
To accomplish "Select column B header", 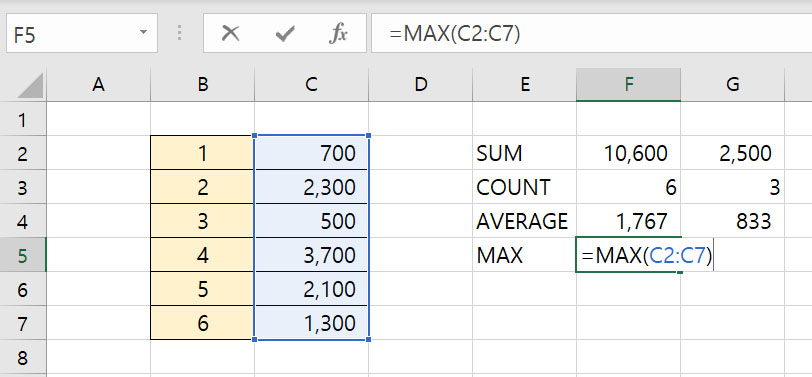I will click(202, 85).
